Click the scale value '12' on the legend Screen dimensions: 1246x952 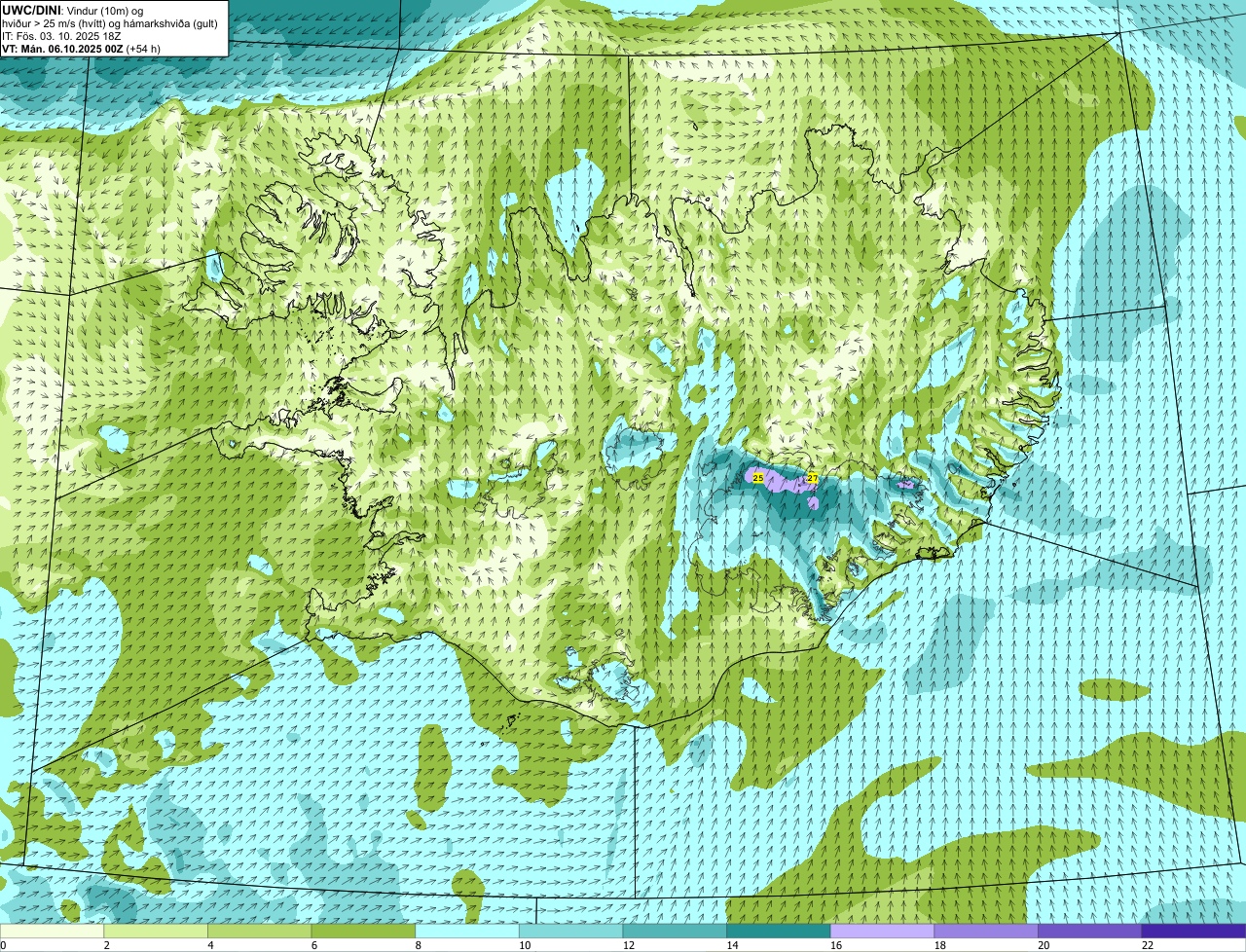coord(629,945)
